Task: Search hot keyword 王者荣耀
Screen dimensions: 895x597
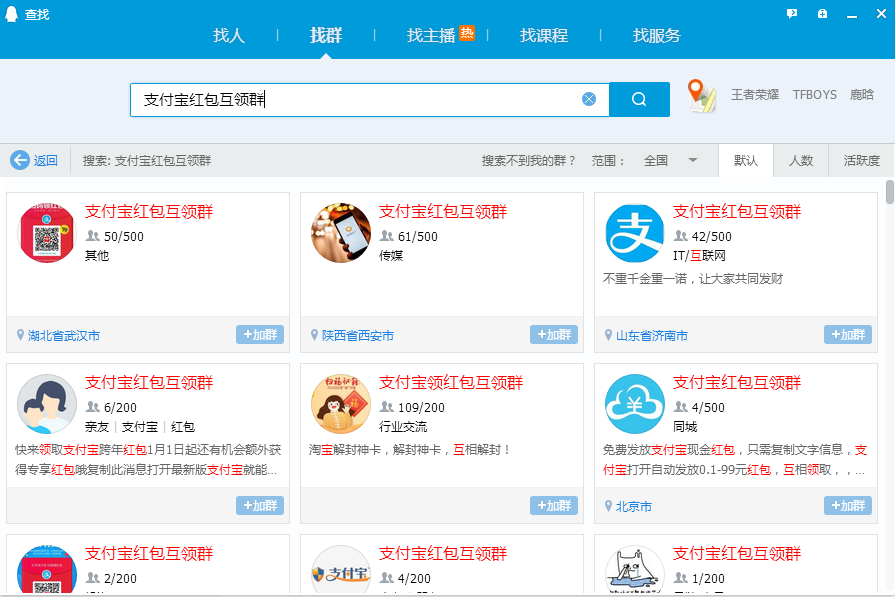Action: point(755,95)
